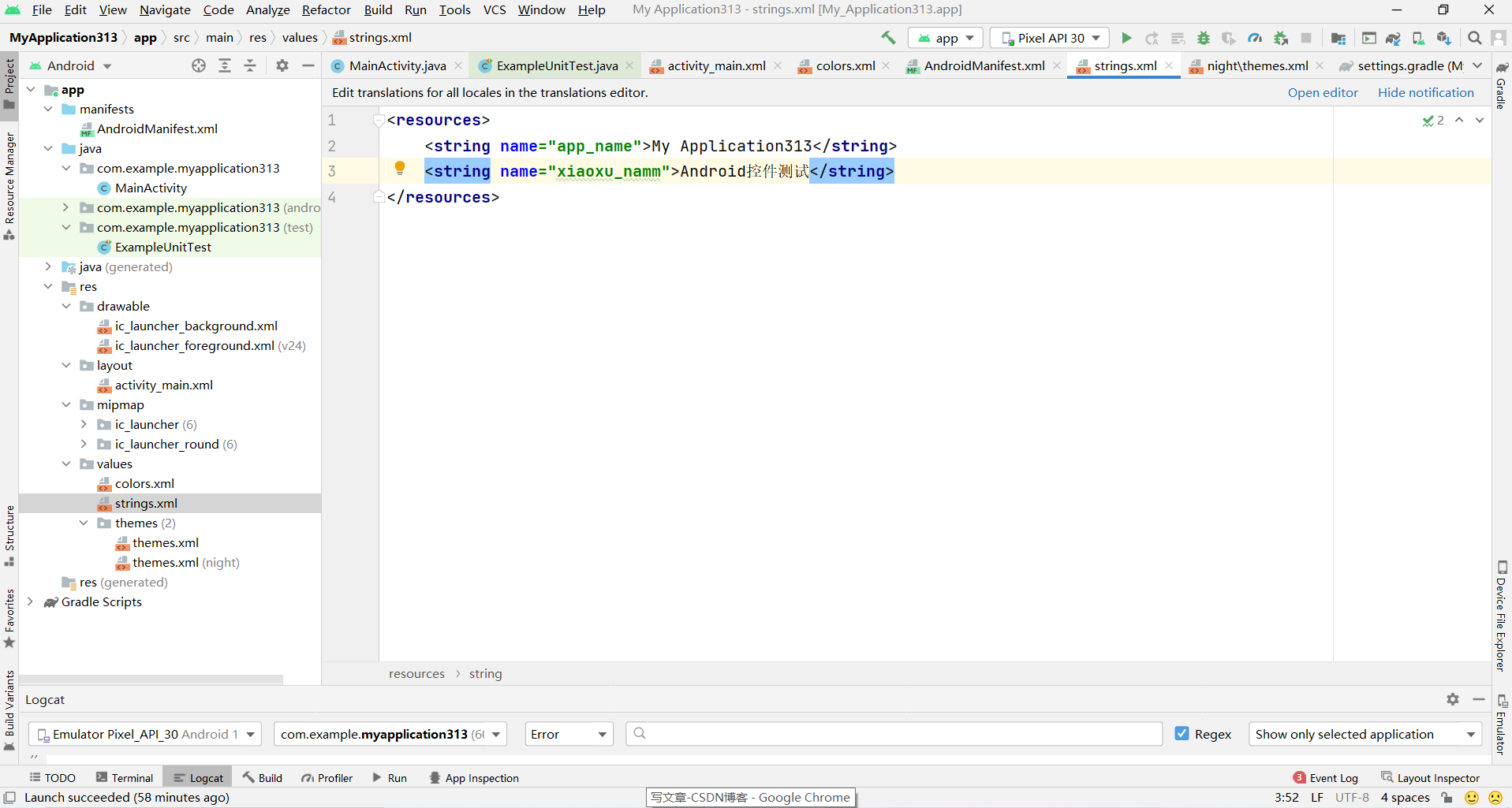Click the Stop button in toolbar
The image size is (1512, 808).
click(x=1306, y=38)
